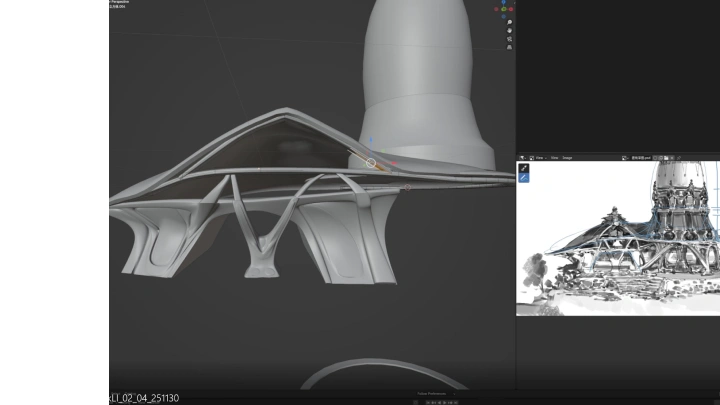The image size is (720, 405).
Task: Click the image name field in the header
Action: click(641, 158)
